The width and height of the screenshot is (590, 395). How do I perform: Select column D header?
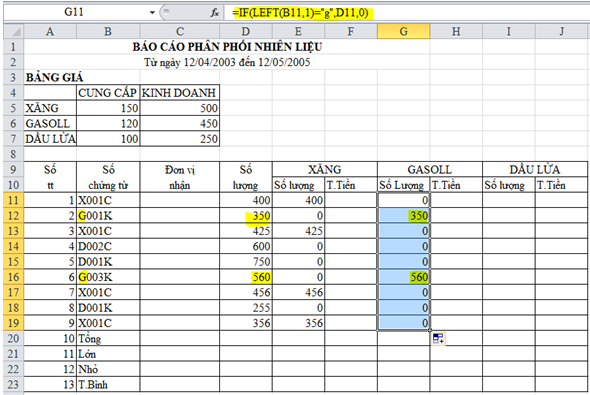pyautogui.click(x=246, y=31)
